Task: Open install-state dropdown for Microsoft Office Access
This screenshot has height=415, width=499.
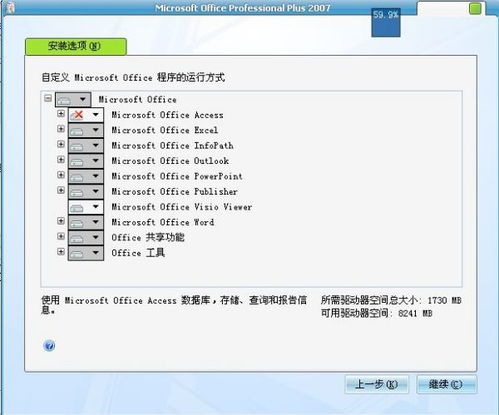Action: point(86,115)
